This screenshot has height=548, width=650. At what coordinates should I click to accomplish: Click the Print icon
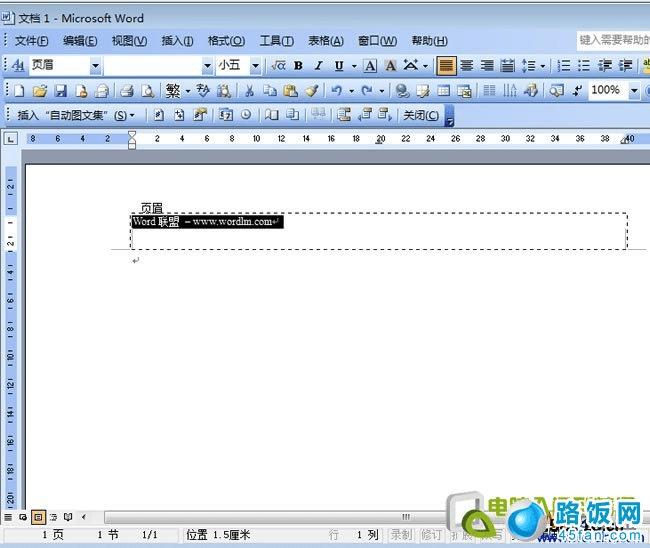tap(127, 91)
